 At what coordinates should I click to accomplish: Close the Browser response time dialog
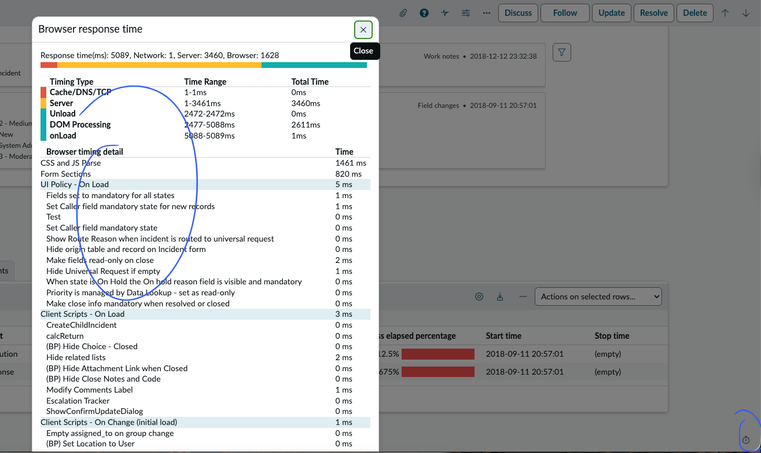363,30
